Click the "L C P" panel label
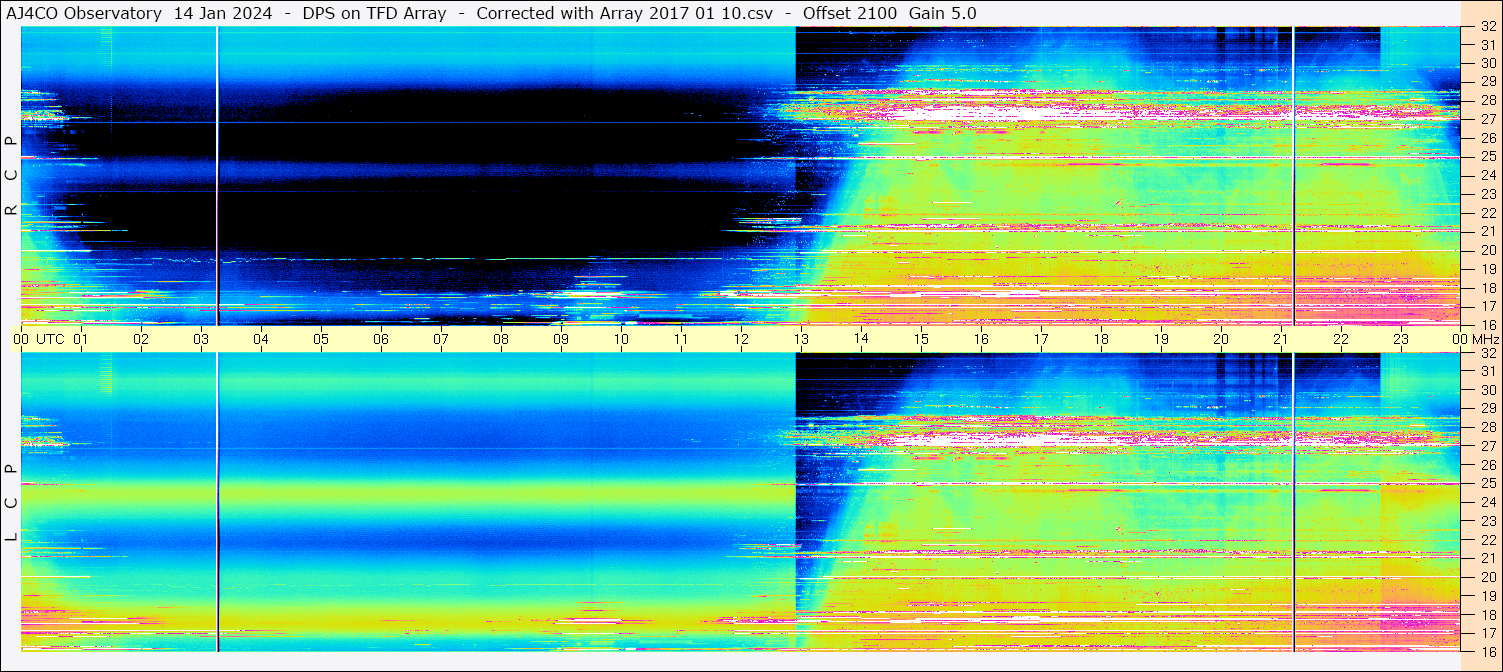Screen dimensions: 1503x672 tap(11, 503)
